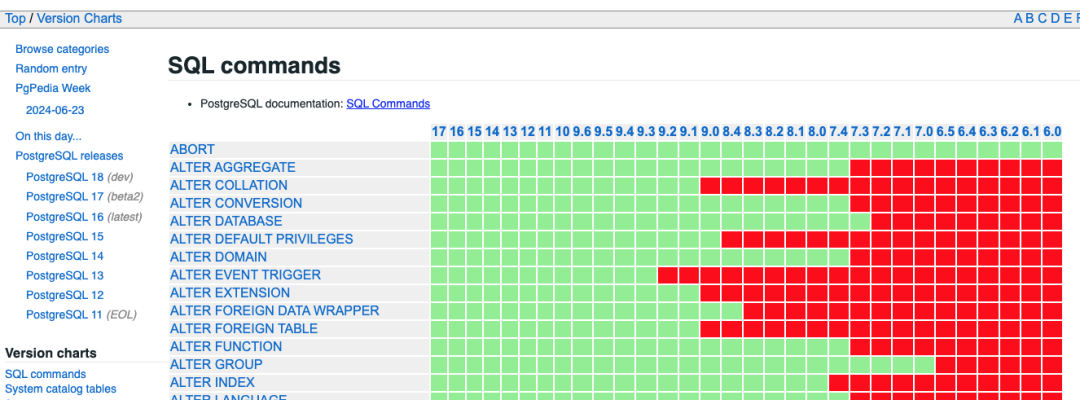Click red ALTER COLLATION cell under 9.0
Image resolution: width=1080 pixels, height=400 pixels.
pyautogui.click(x=711, y=185)
